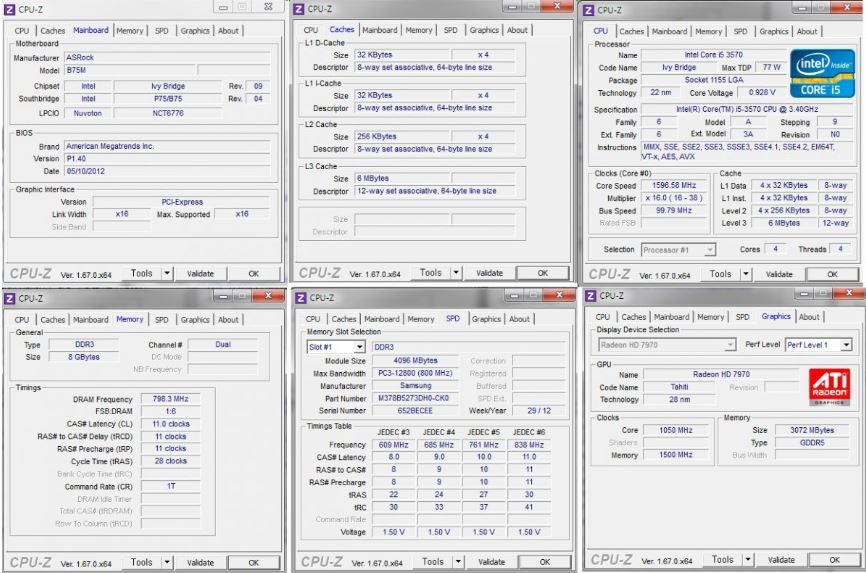The image size is (866, 573).
Task: Click CPU-Z title icon in Memory window
Action: [9, 297]
